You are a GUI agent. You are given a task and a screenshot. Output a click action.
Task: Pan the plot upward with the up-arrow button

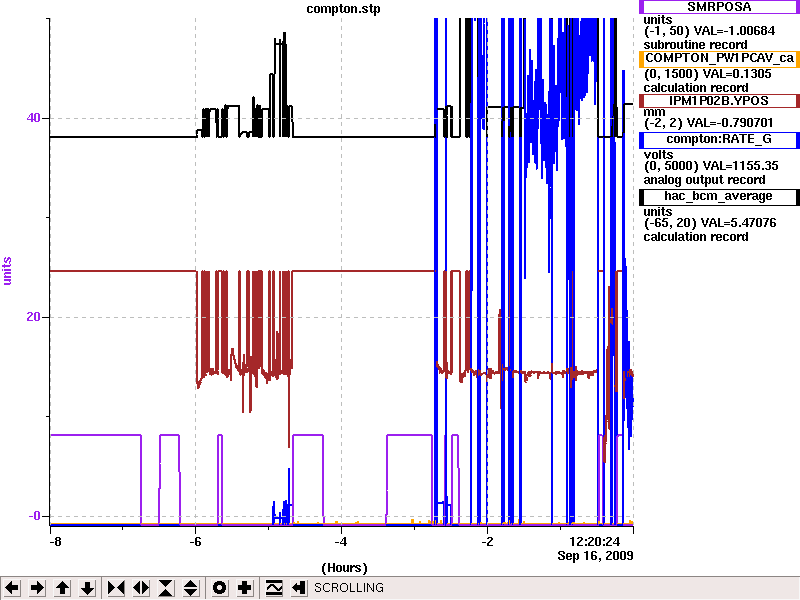click(63, 588)
